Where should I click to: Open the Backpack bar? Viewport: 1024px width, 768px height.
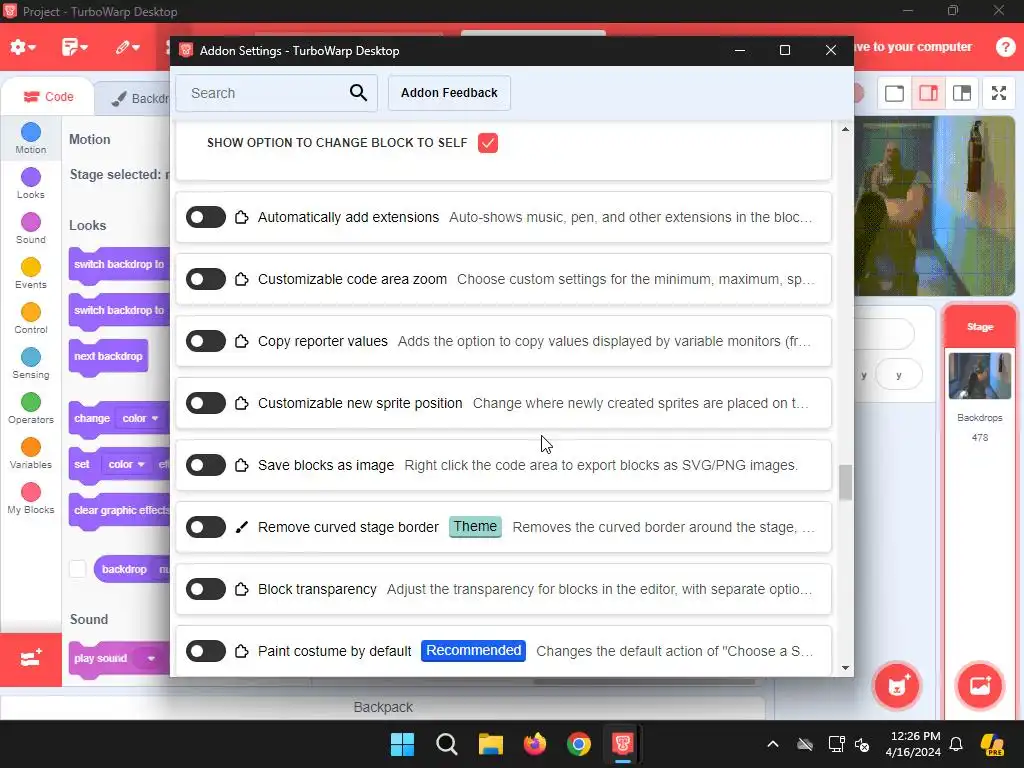click(383, 707)
